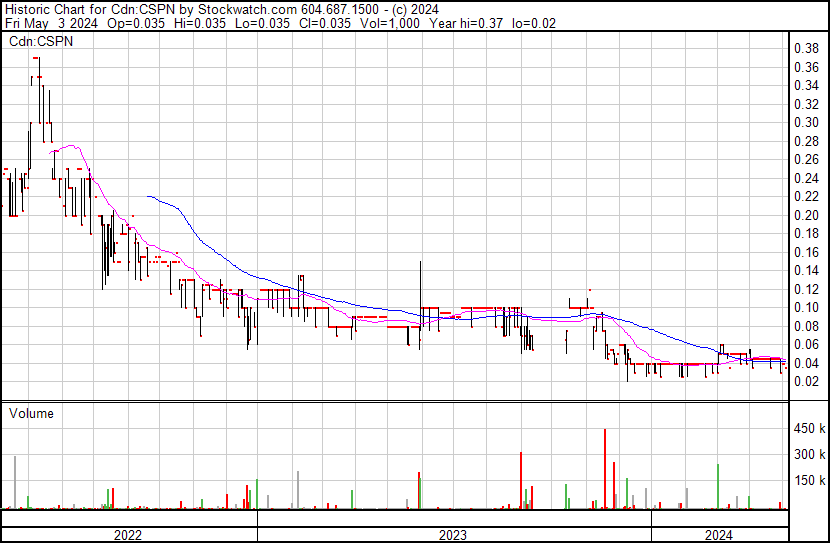This screenshot has height=543, width=830.
Task: Click the 450 k volume axis label
Action: click(808, 429)
